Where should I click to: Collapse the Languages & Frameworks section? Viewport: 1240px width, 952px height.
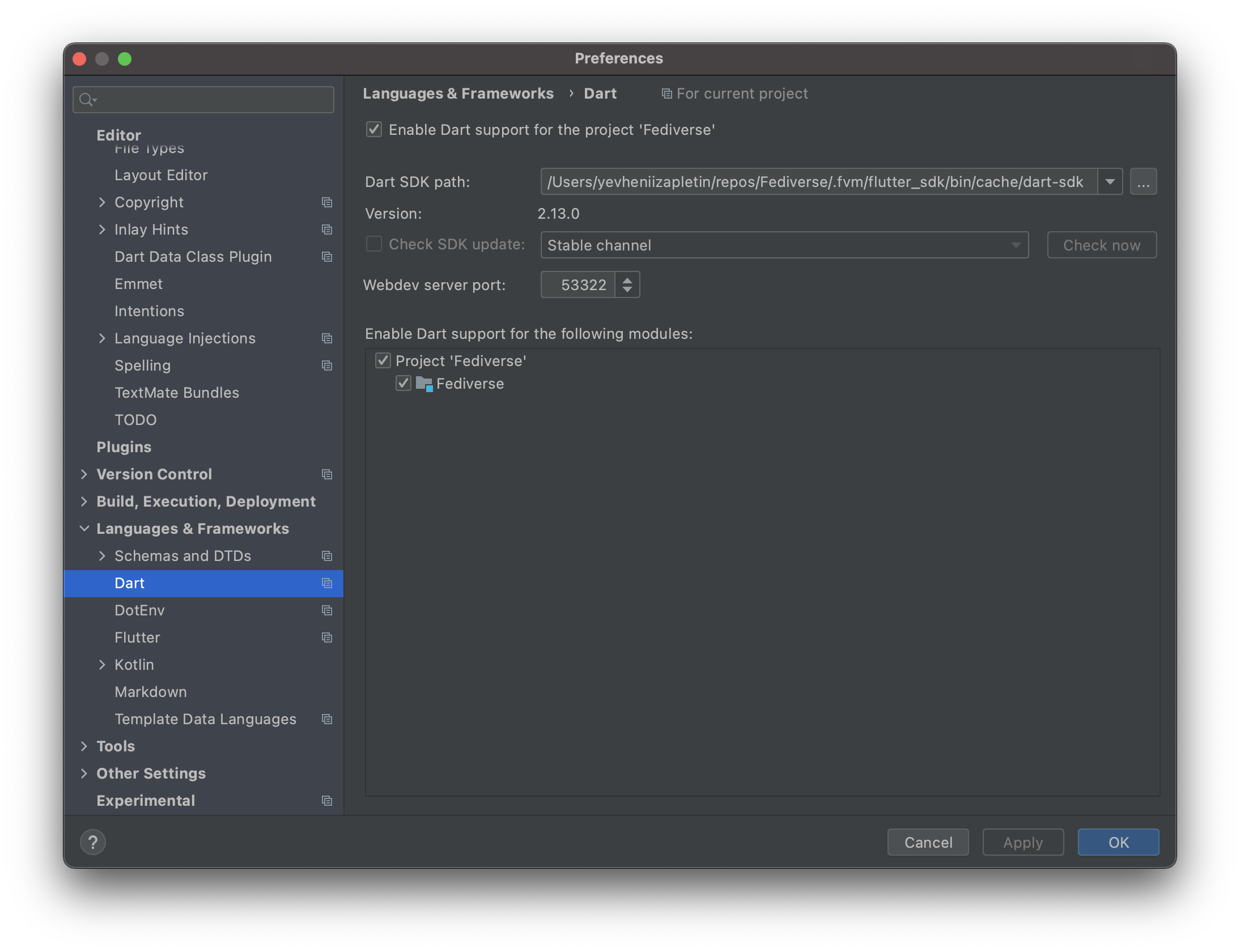point(84,529)
